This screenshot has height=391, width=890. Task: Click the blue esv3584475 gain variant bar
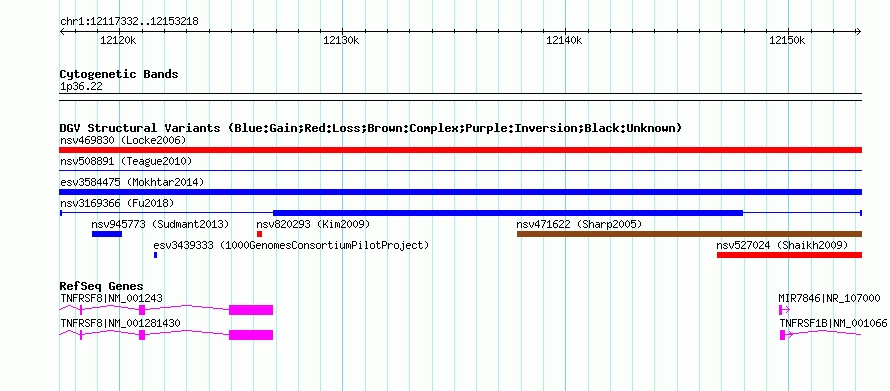pyautogui.click(x=460, y=192)
